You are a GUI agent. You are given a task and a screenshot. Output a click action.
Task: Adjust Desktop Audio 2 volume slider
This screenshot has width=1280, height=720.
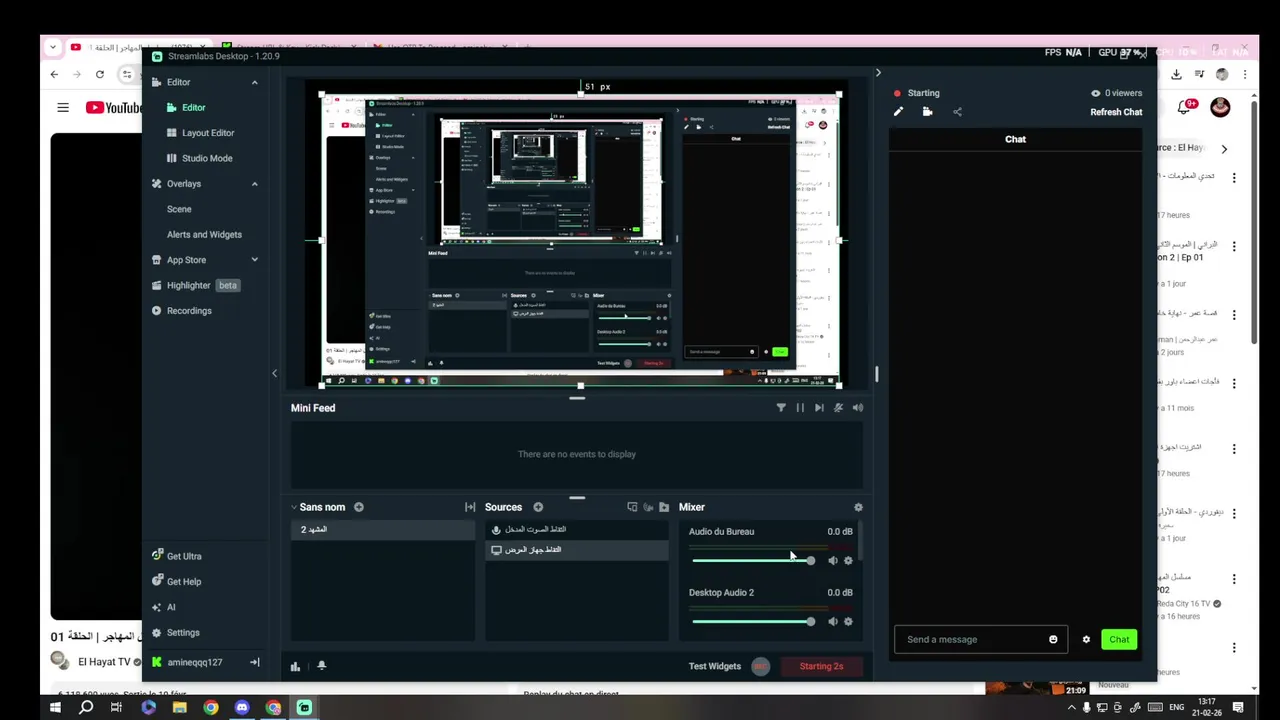click(x=753, y=622)
